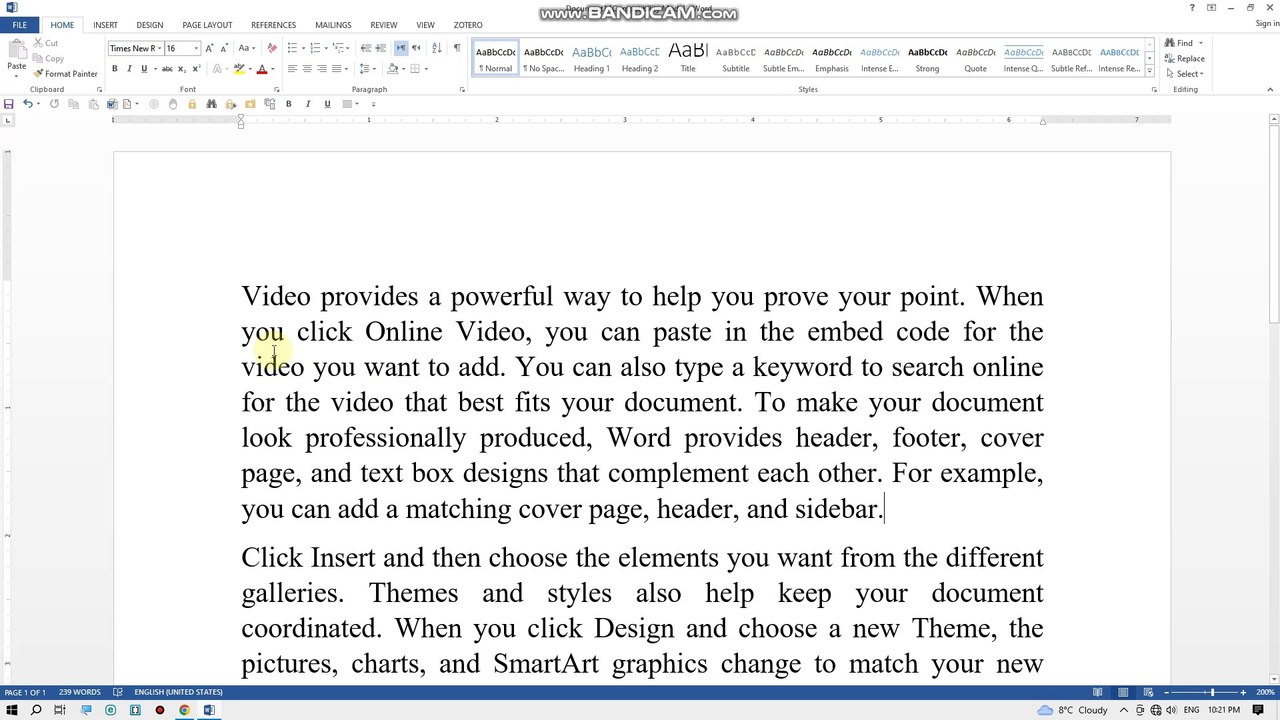
Task: Save document from Quick Access Toolbar
Action: (9, 104)
